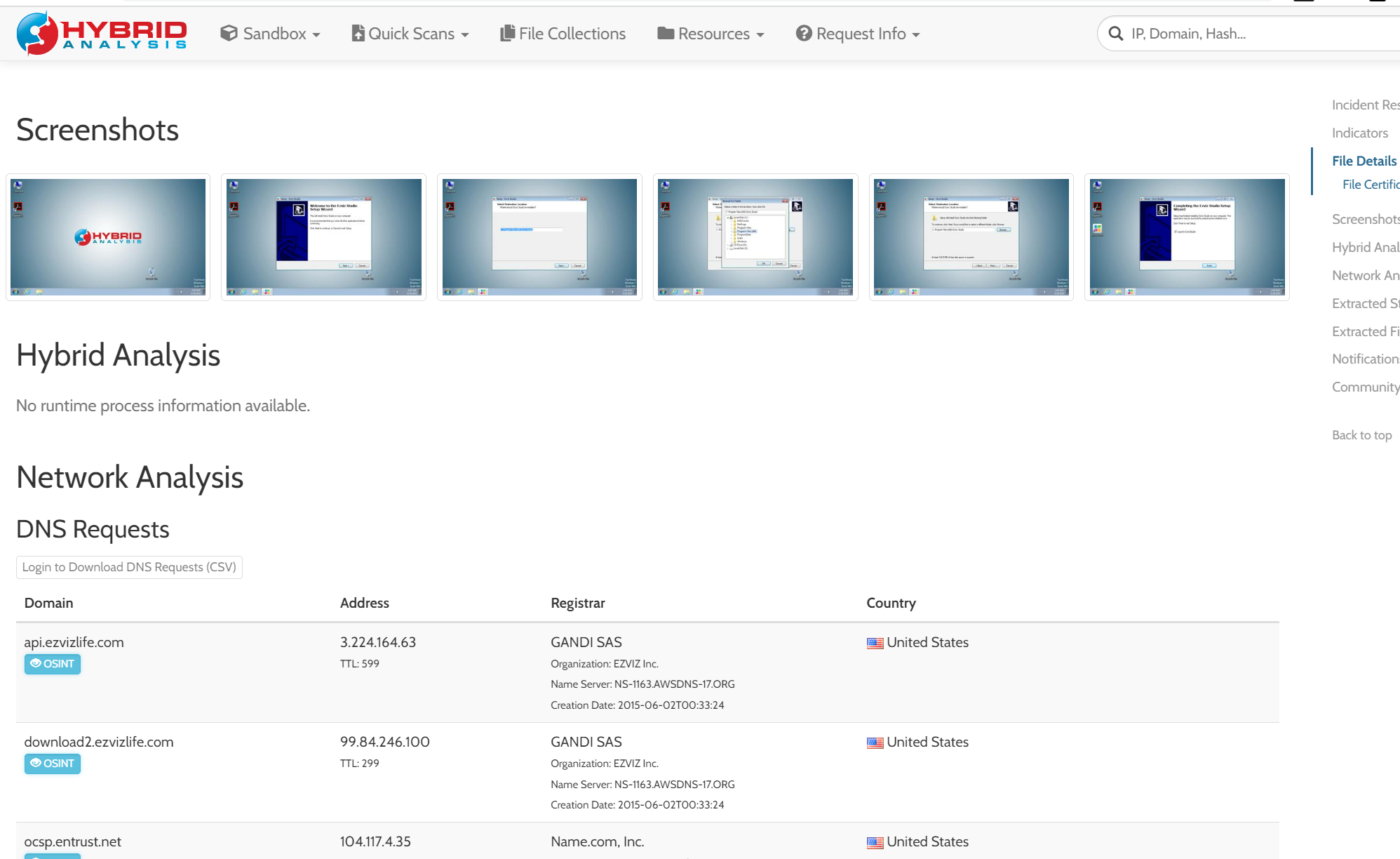Jump to Extracted Files in sidebar
This screenshot has height=859, width=1400.
[x=1366, y=331]
